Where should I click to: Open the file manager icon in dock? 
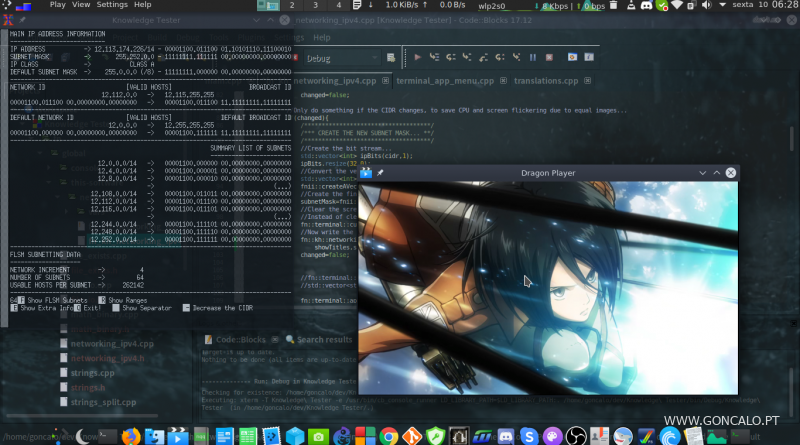click(x=154, y=437)
